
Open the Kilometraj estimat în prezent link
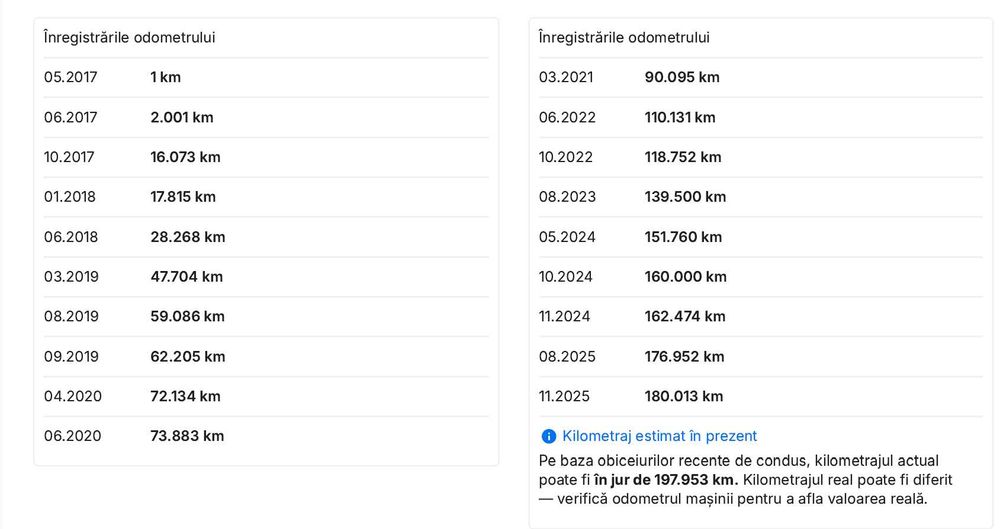(x=659, y=436)
